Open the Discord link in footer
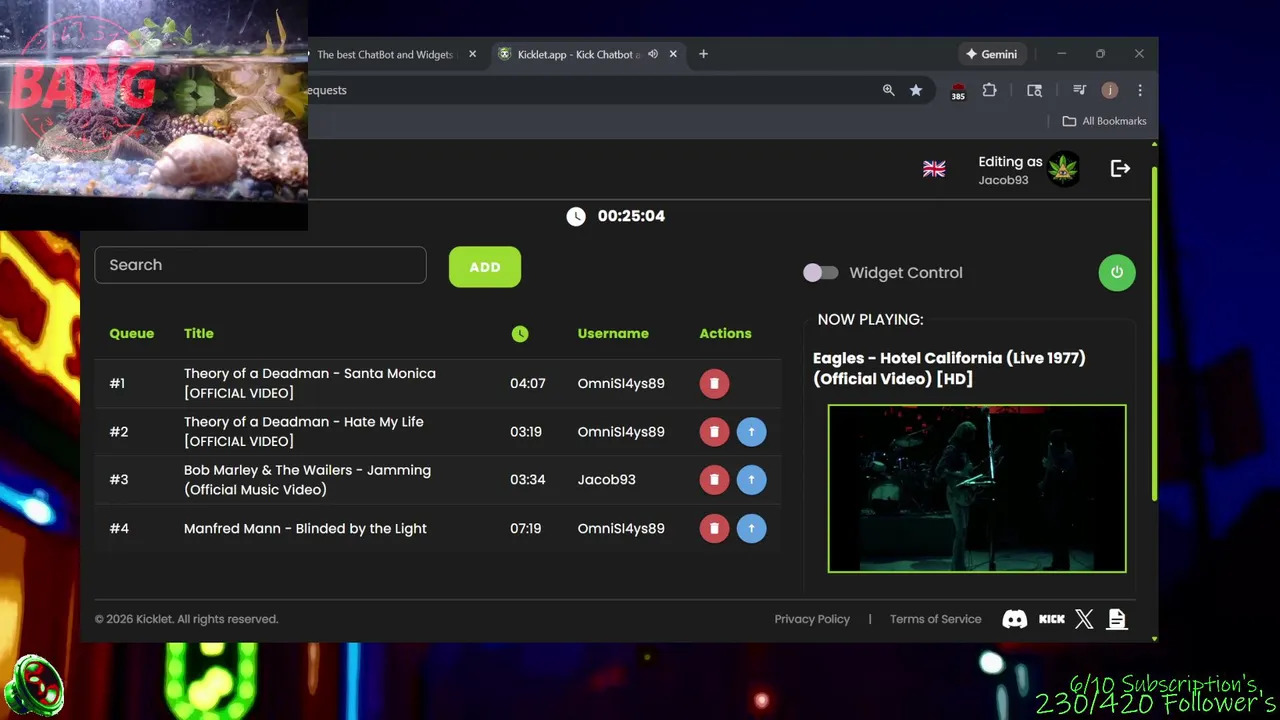Image resolution: width=1280 pixels, height=720 pixels. [x=1014, y=619]
